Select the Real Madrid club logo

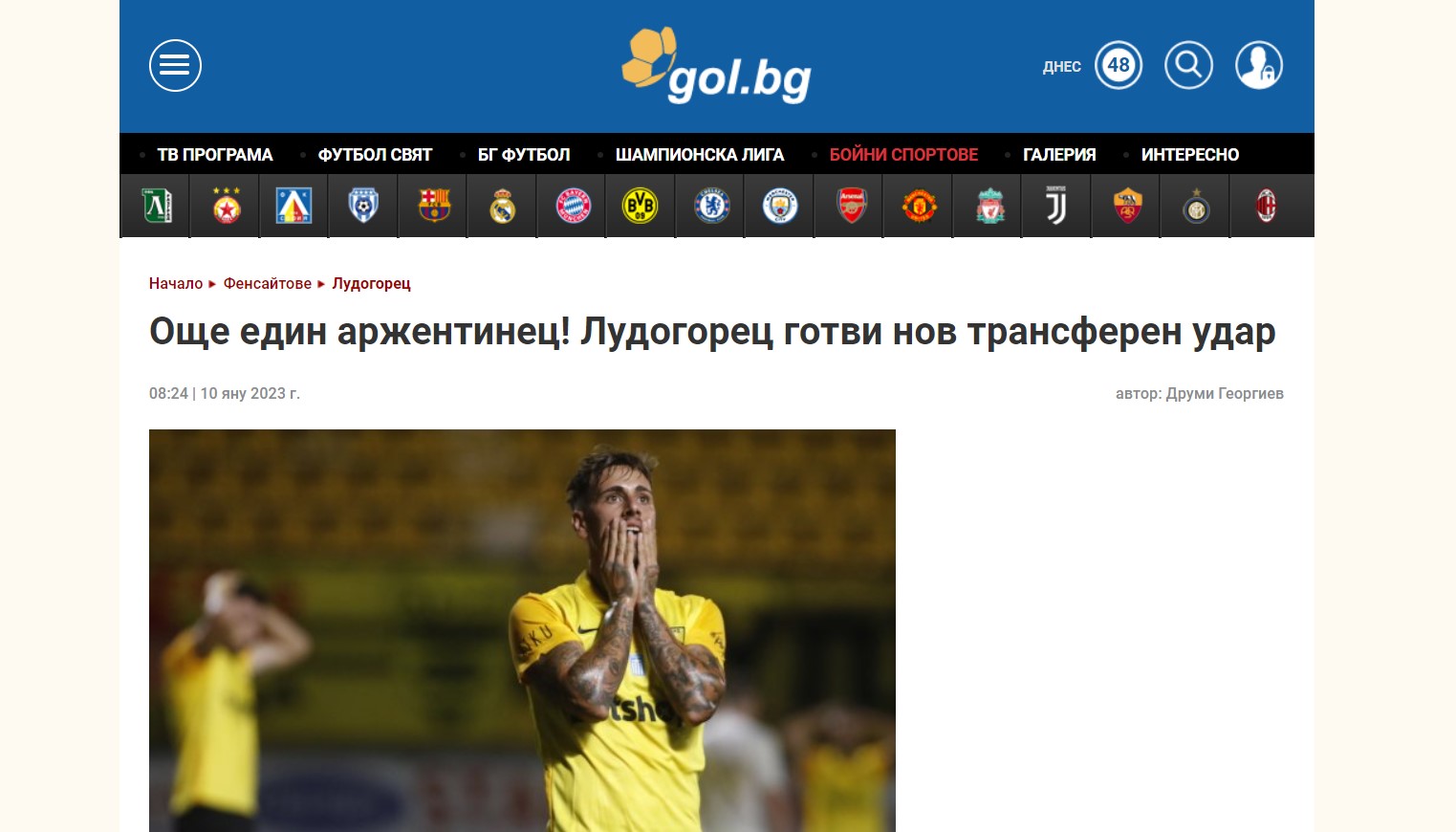(x=502, y=206)
